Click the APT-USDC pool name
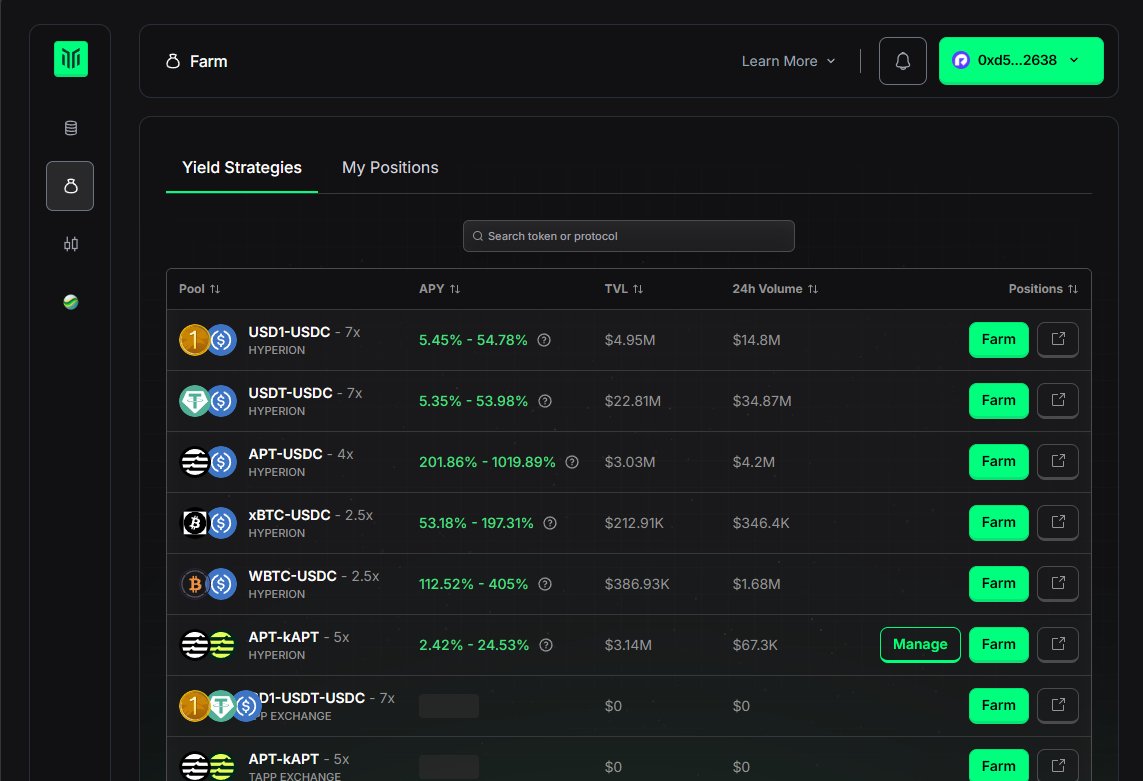The image size is (1143, 781). [285, 454]
